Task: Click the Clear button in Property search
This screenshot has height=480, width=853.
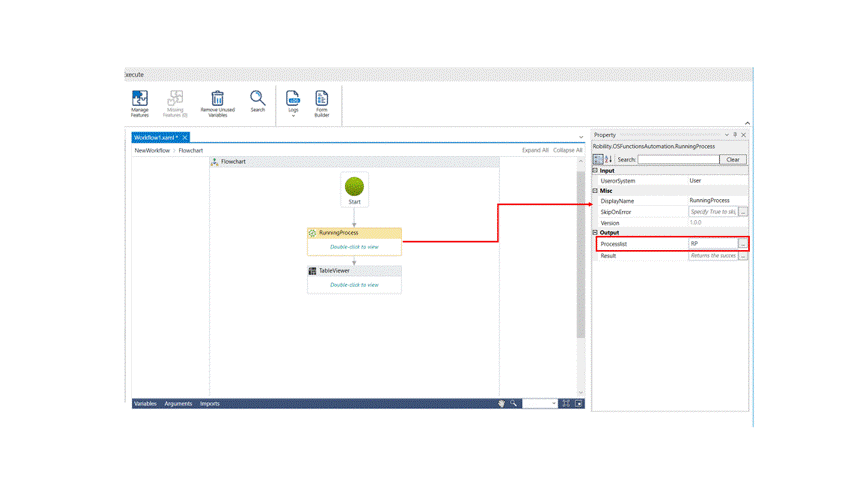Action: tap(733, 160)
